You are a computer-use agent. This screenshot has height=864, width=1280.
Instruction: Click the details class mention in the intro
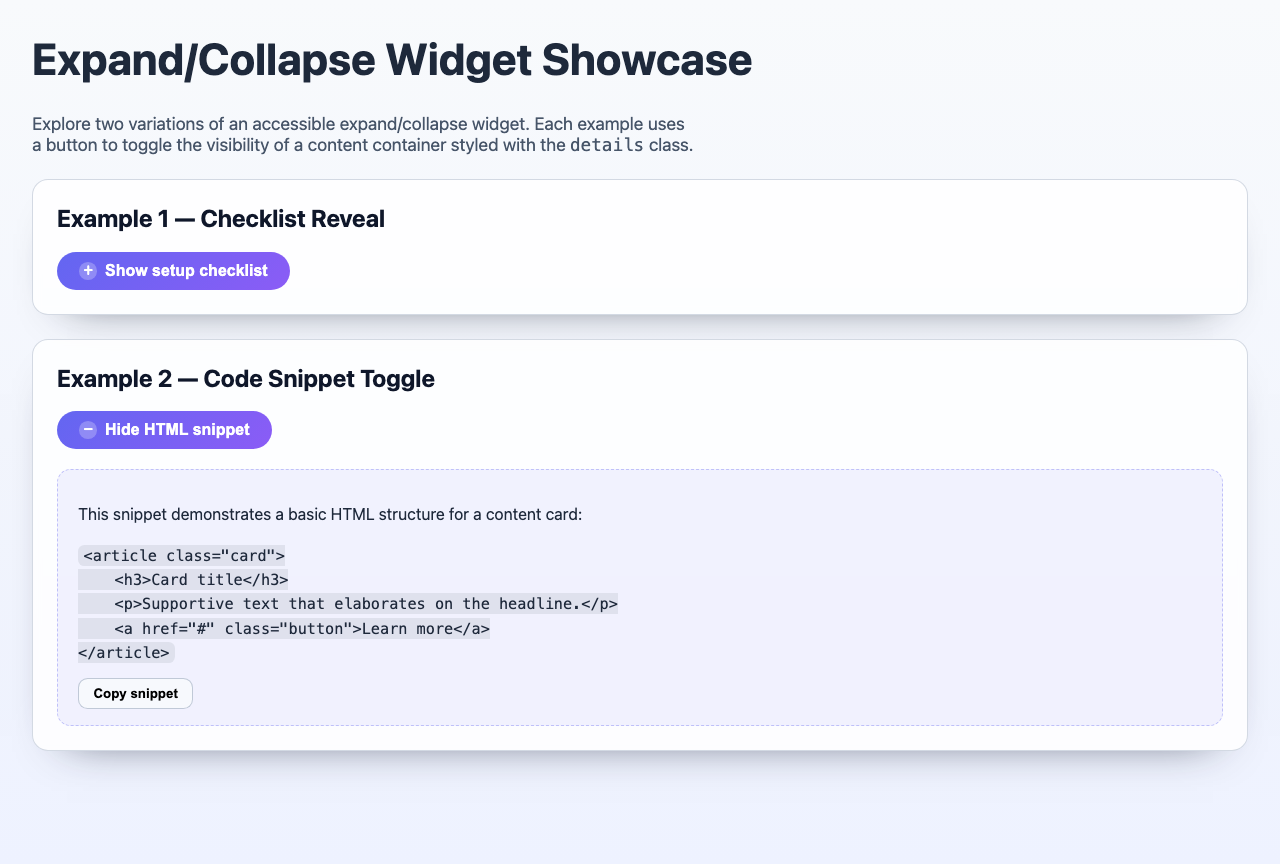[x=606, y=145]
